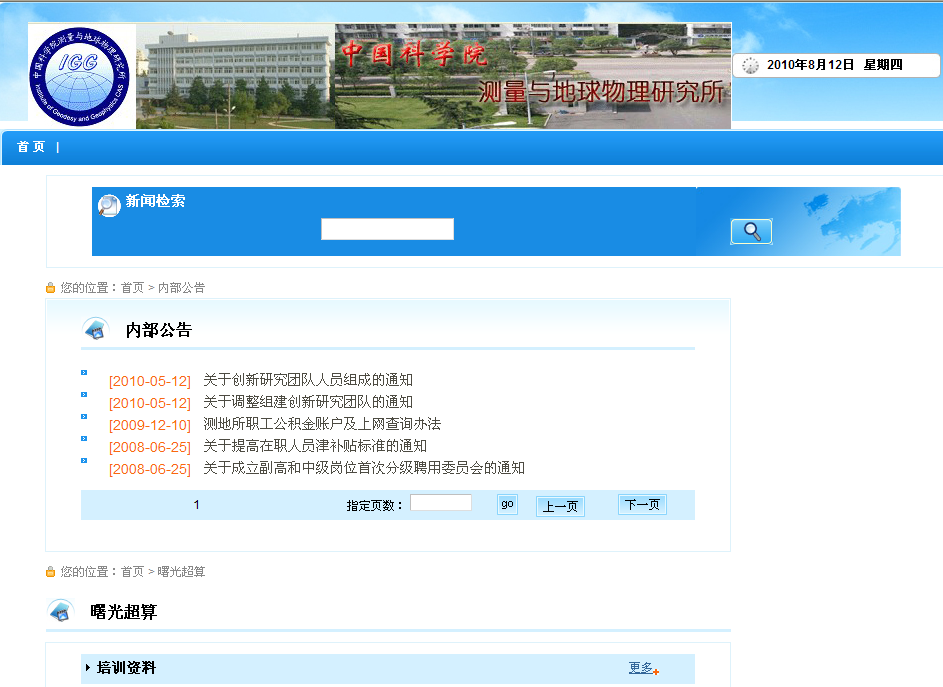The width and height of the screenshot is (943, 687).
Task: Click the 中国科学院 banner text
Action: 414,54
